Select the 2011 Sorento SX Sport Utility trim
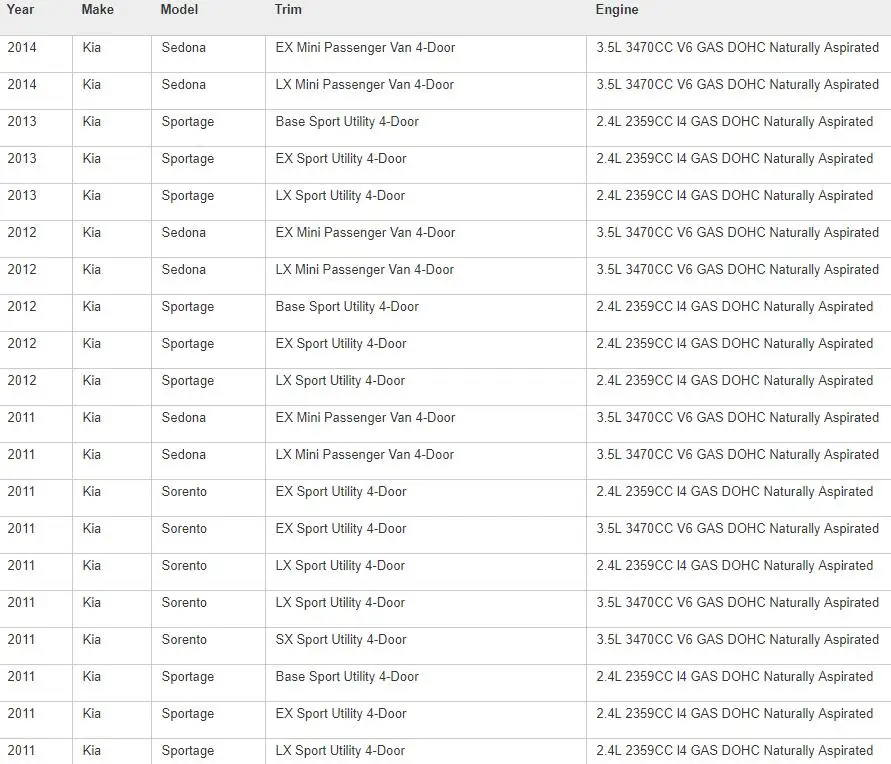This screenshot has height=764, width=891. point(341,640)
